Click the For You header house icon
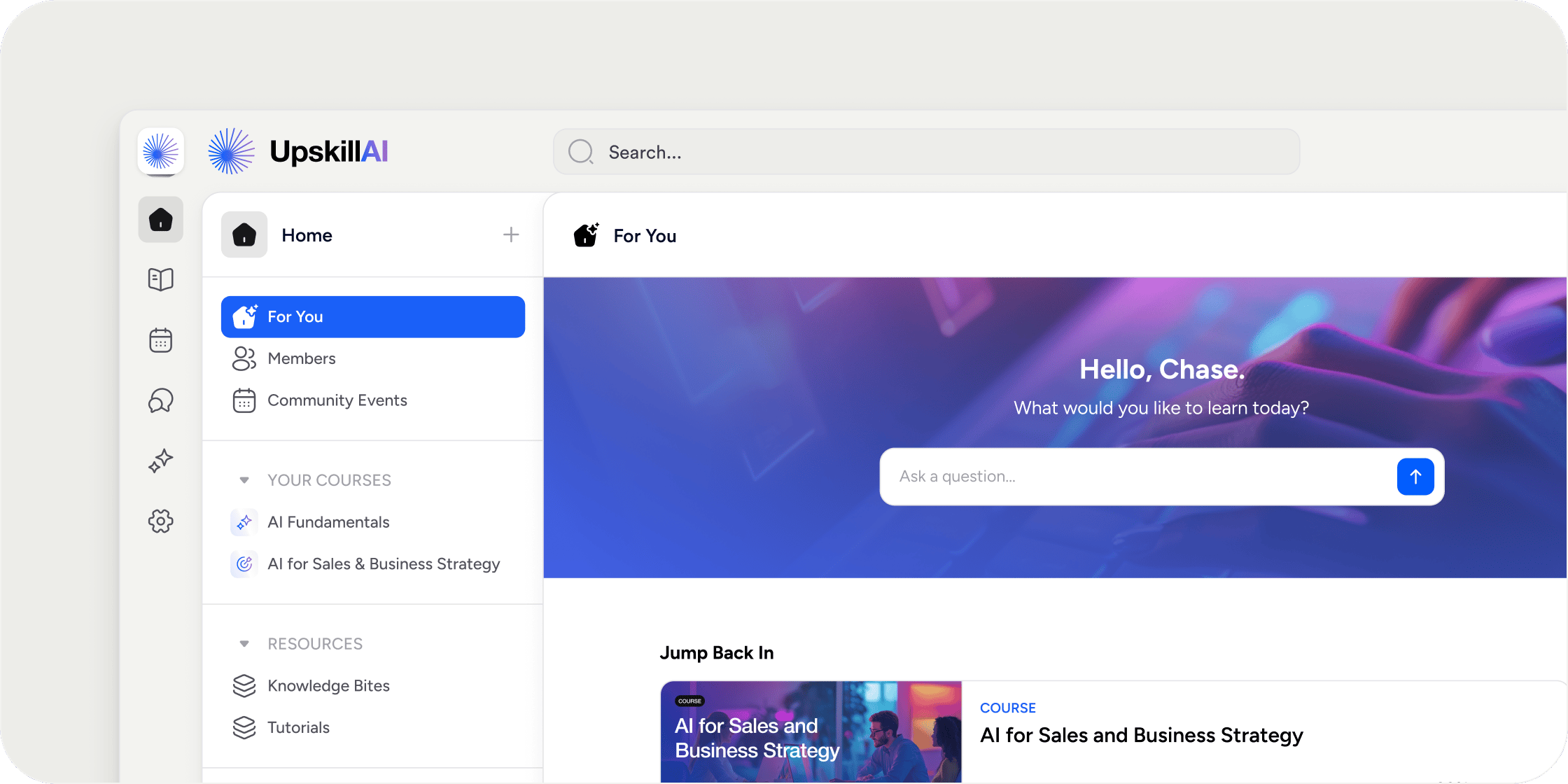The width and height of the screenshot is (1568, 784). click(587, 235)
